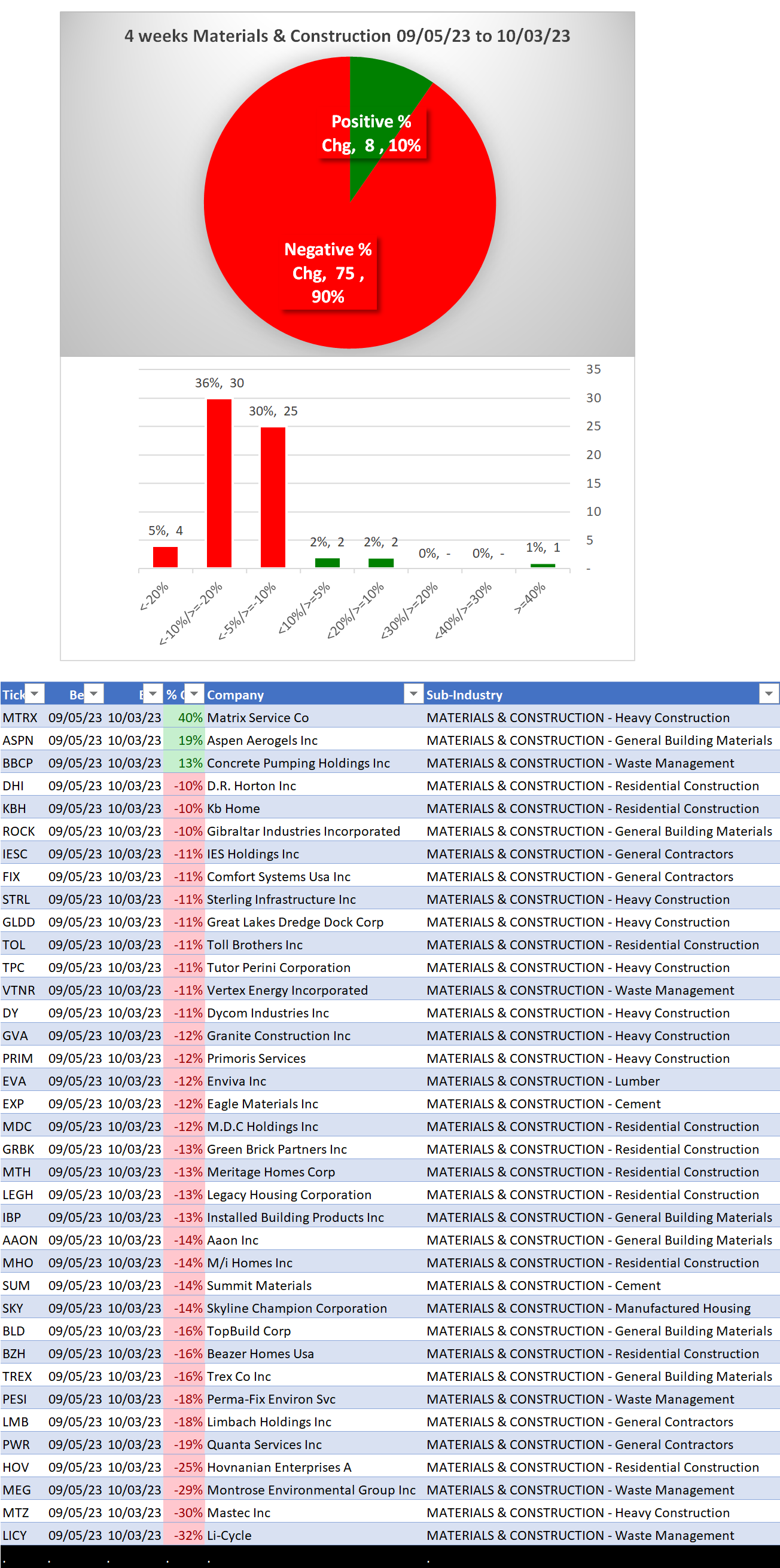Screen dimensions: 780x1568
Task: Select the 'Positive % Chg, 8, 10%' data label
Action: click(371, 133)
